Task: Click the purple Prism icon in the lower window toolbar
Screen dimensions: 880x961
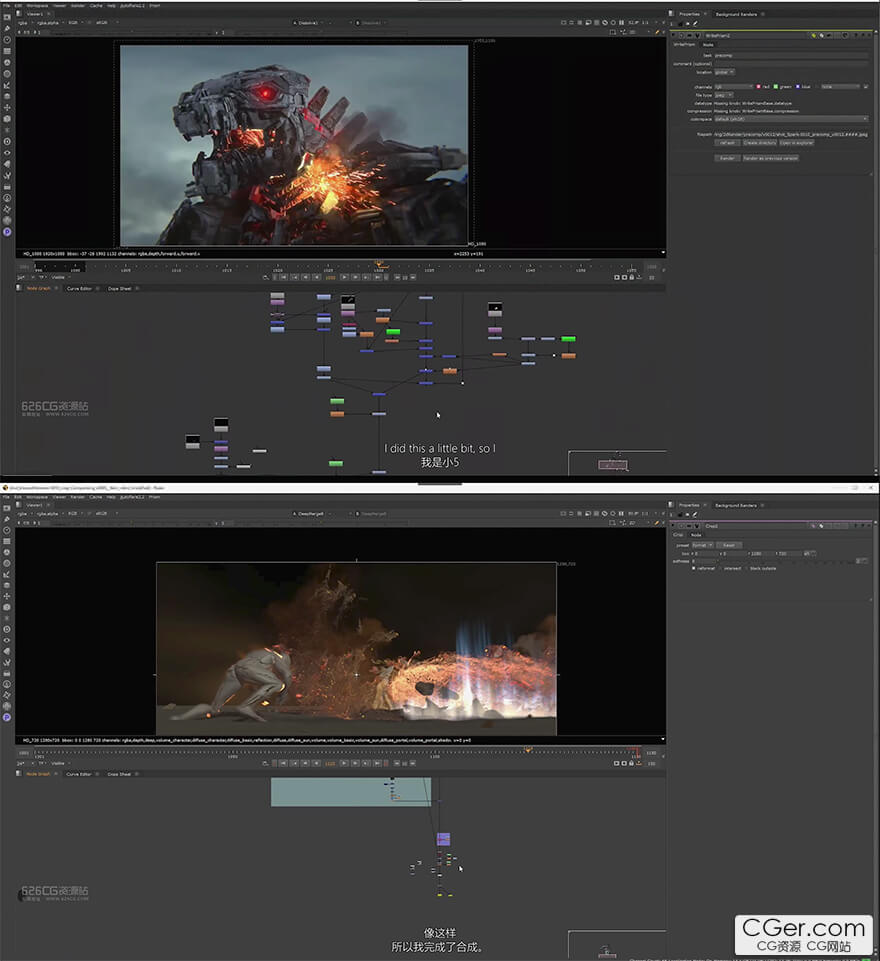Action: (7, 717)
